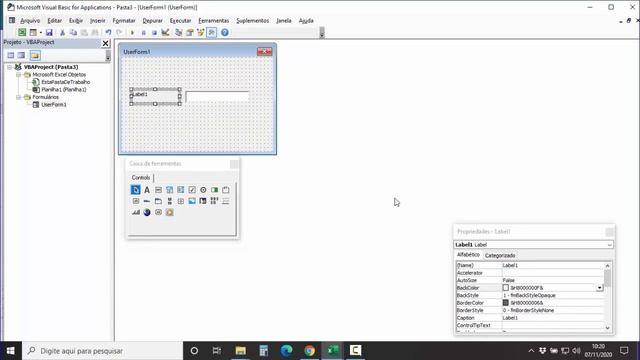The image size is (640, 360).
Task: Open the Depurar menu
Action: coord(152,20)
